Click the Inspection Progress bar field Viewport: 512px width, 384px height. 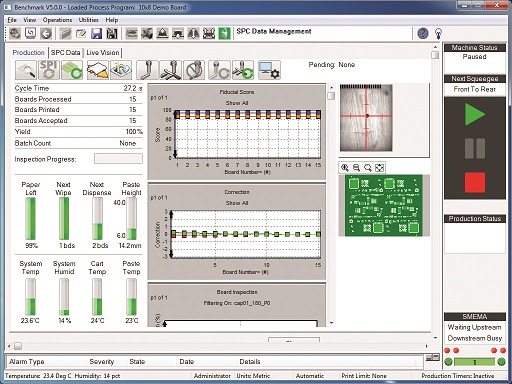pyautogui.click(x=118, y=159)
